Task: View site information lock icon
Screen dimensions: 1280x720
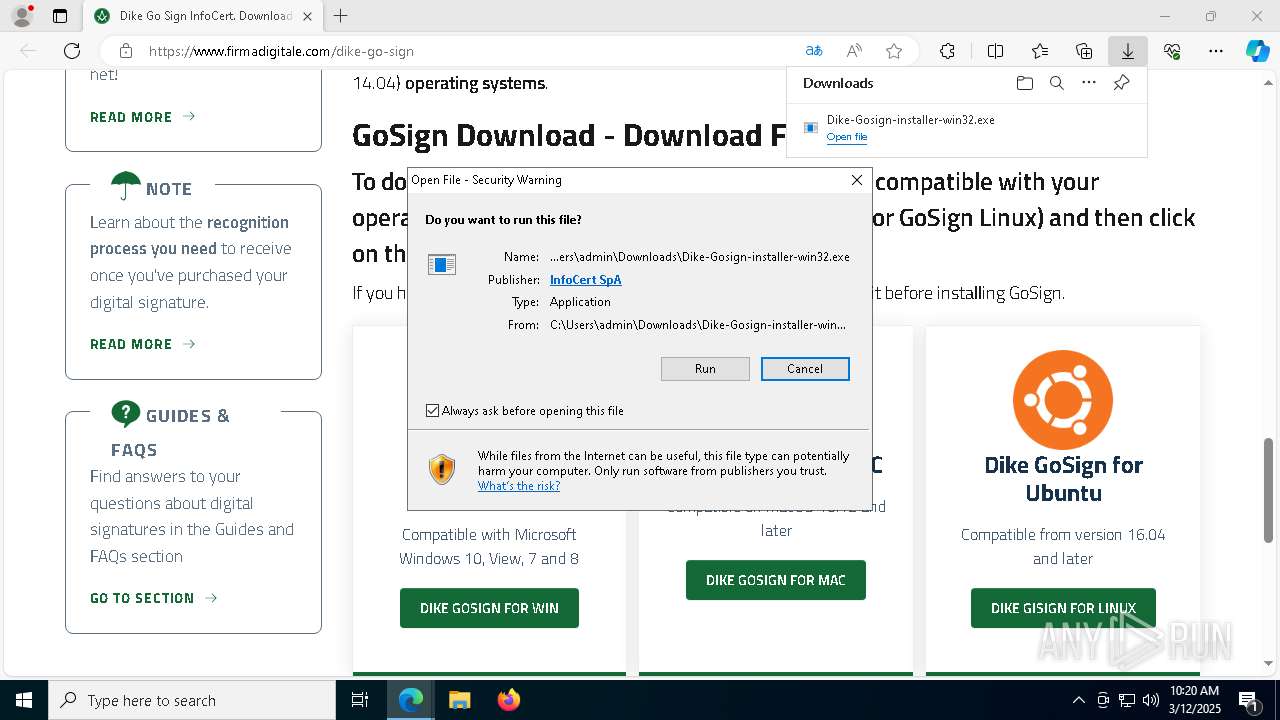Action: (x=126, y=51)
